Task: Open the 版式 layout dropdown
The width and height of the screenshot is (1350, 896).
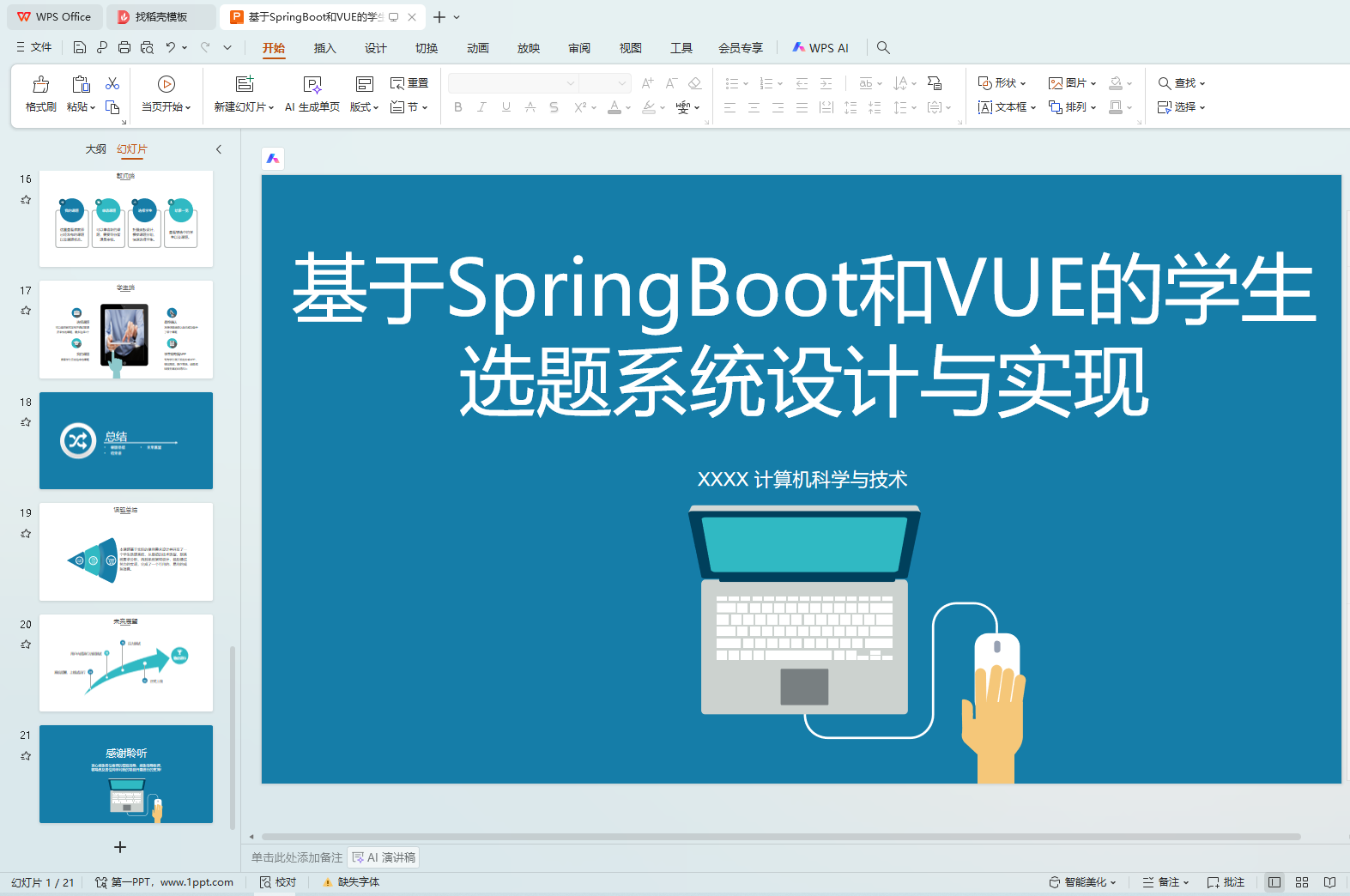Action: click(x=365, y=107)
